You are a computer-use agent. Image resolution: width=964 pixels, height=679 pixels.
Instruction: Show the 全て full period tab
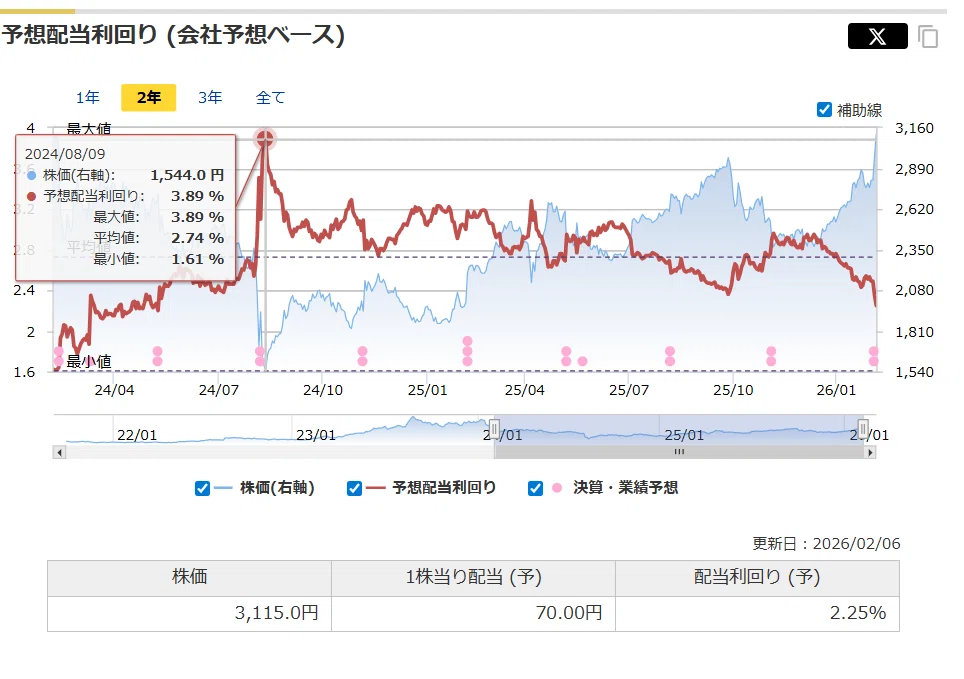[x=270, y=97]
